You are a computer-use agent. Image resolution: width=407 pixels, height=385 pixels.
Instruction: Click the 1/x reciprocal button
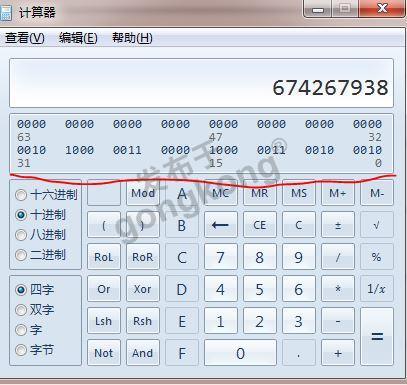click(x=377, y=289)
